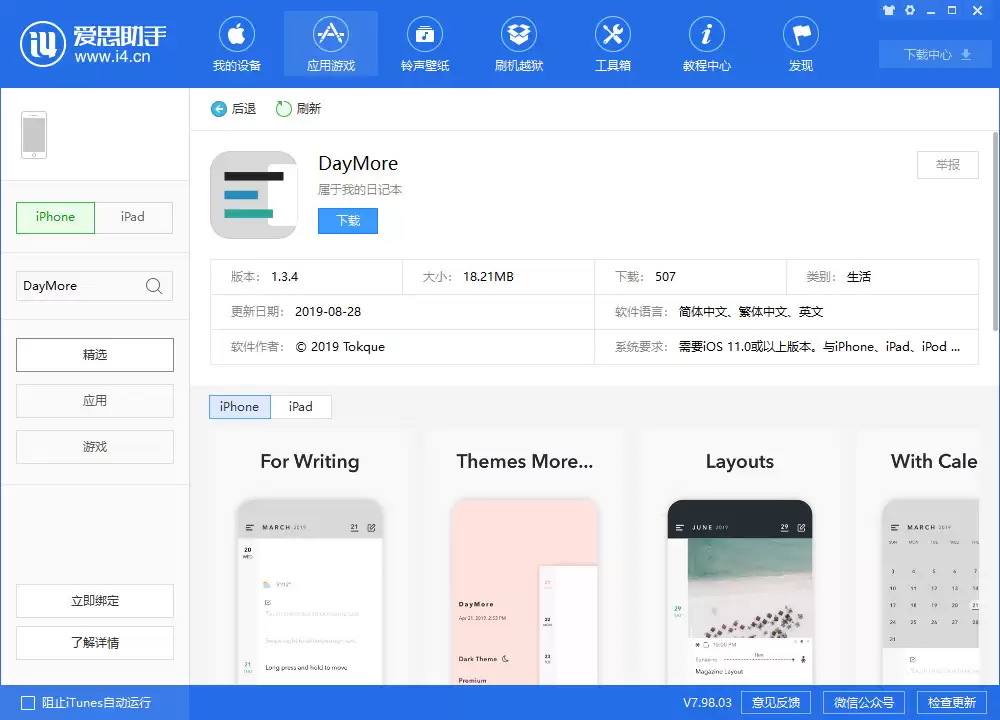Click the author © 2019 Tokque
Screen dimensions: 1000x720
point(340,347)
